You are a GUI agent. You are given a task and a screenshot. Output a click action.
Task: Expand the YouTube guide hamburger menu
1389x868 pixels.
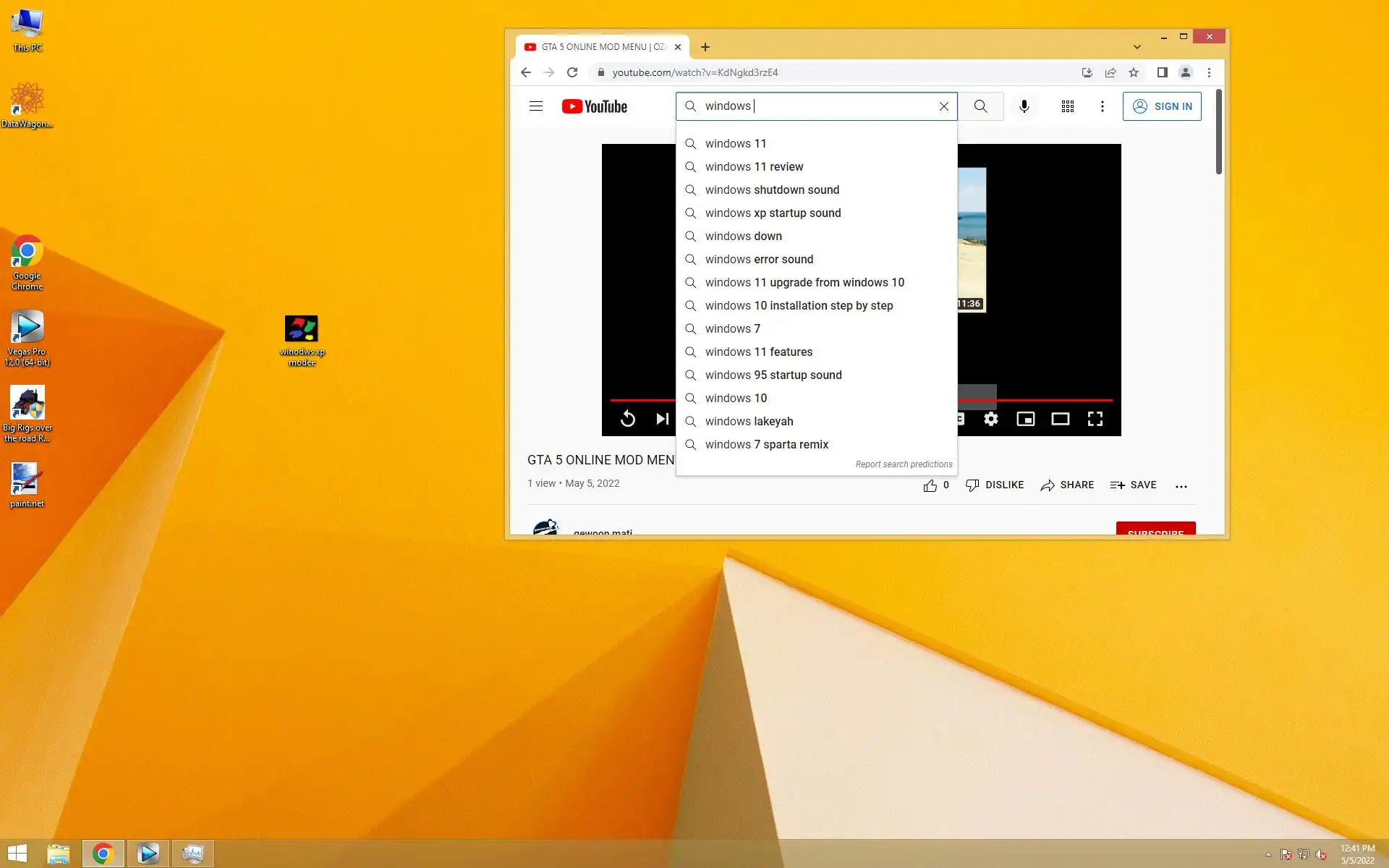point(536,106)
